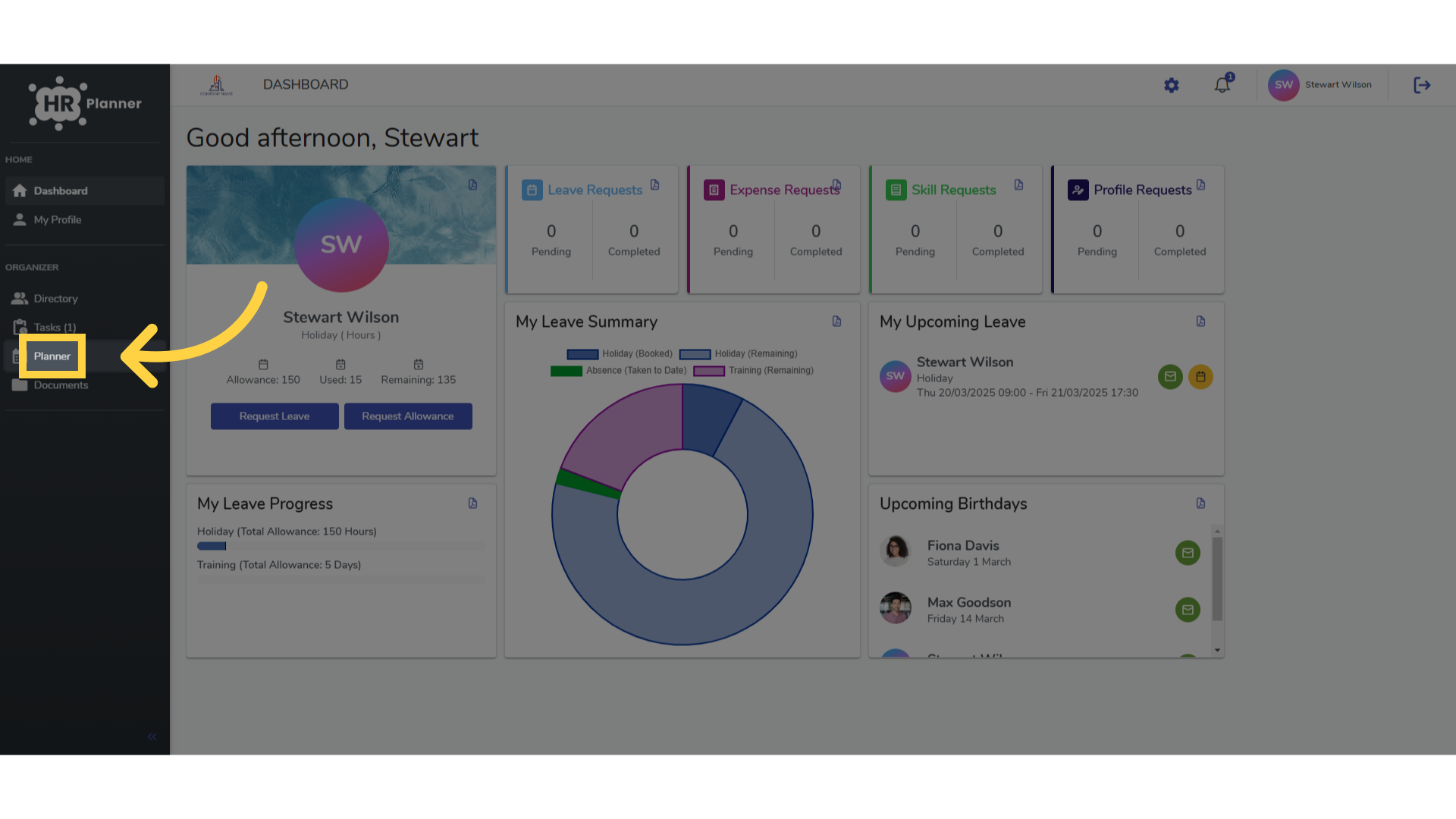
Task: Click Profile Requests heading link
Action: tap(1142, 190)
